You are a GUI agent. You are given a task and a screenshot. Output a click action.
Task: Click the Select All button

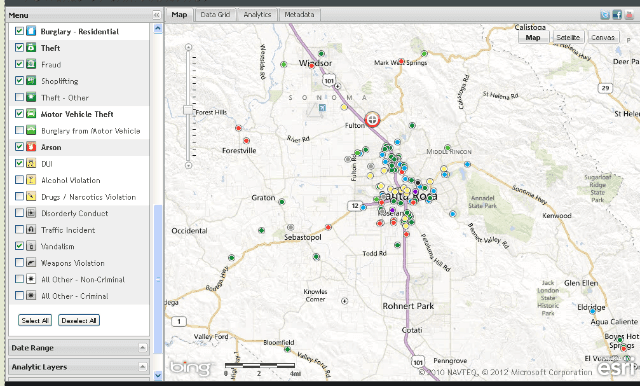click(35, 320)
